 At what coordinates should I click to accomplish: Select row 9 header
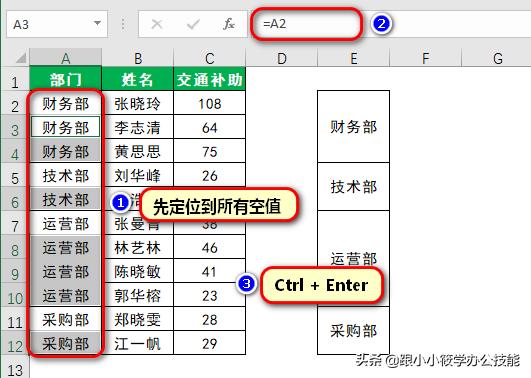click(x=15, y=271)
